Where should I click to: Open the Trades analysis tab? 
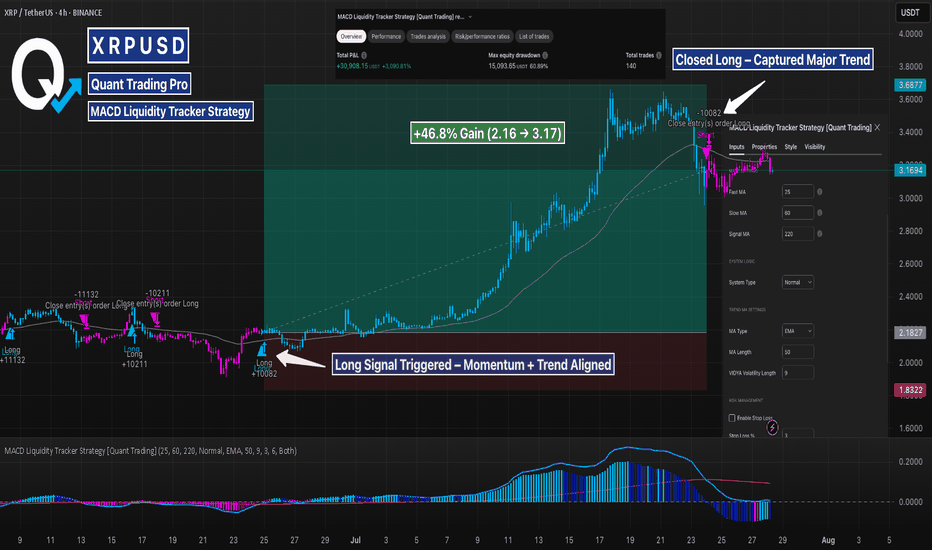(428, 36)
